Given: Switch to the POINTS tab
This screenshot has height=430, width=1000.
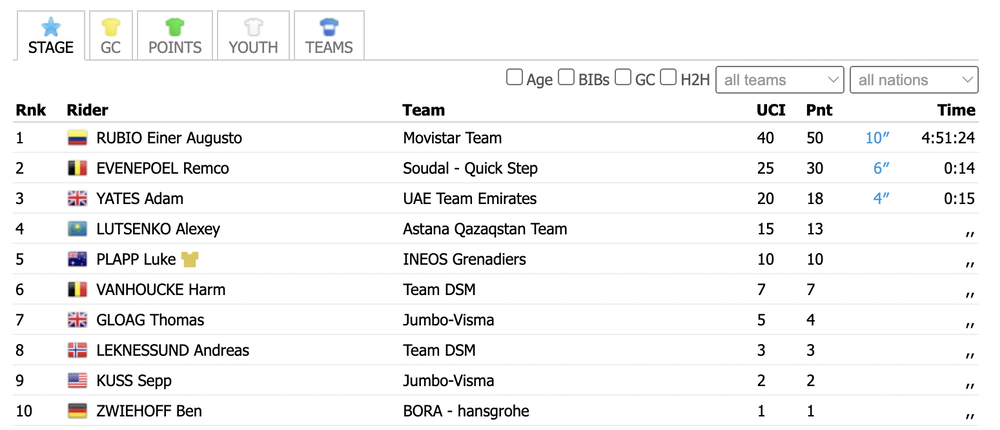Looking at the screenshot, I should click(x=175, y=36).
